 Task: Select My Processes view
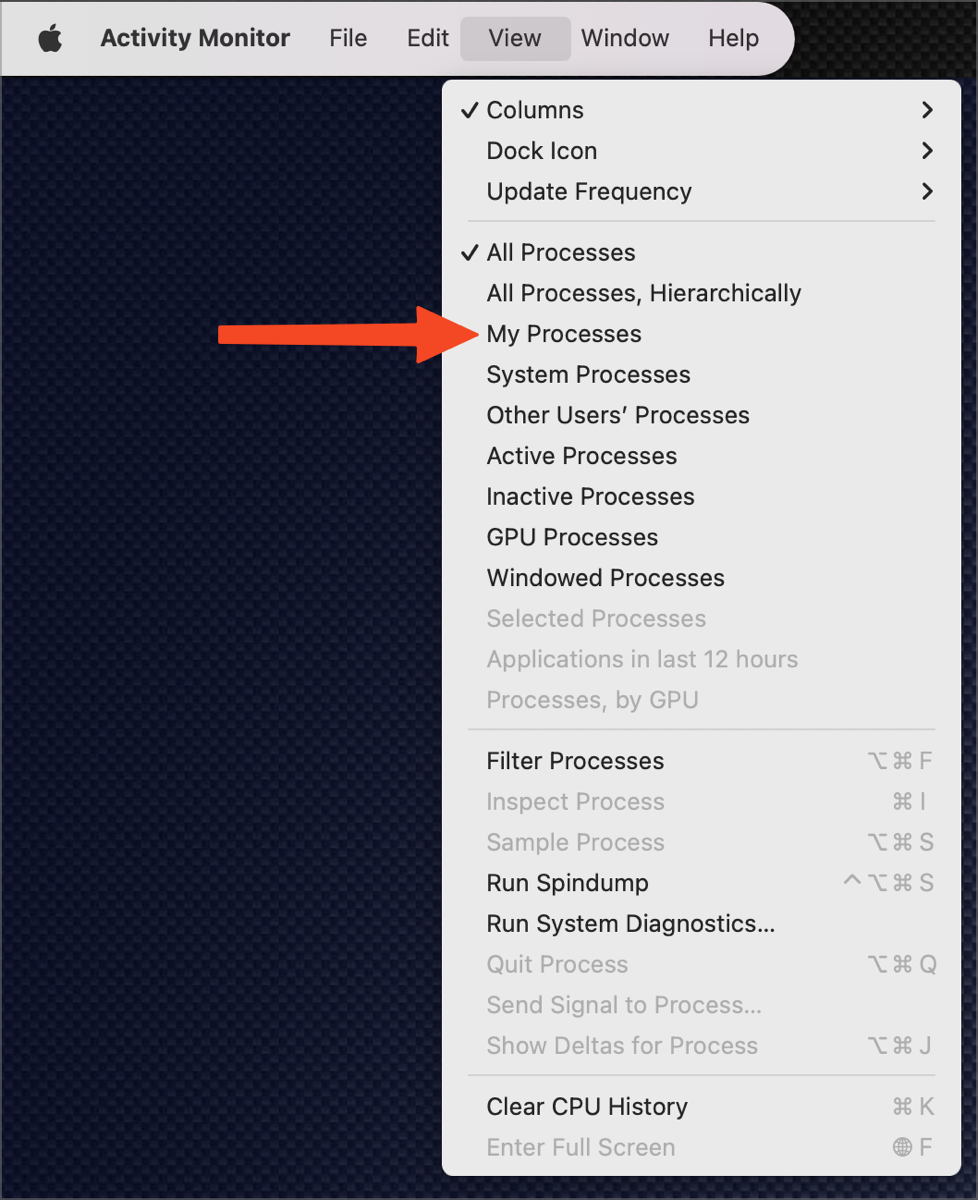point(563,333)
